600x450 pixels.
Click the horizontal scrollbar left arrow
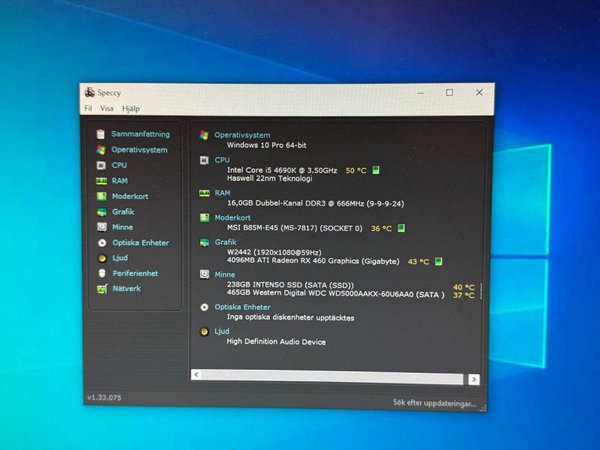click(196, 375)
